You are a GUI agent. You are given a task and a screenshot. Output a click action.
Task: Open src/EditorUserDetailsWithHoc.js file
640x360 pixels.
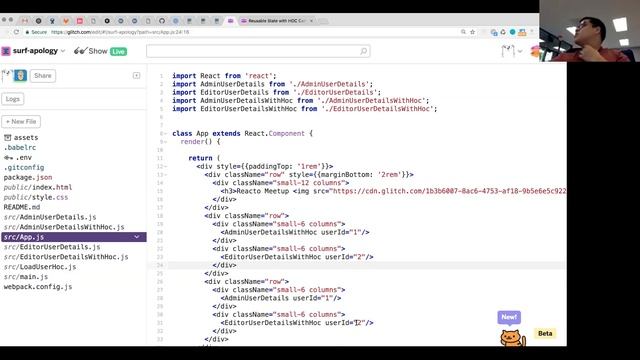(x=66, y=257)
